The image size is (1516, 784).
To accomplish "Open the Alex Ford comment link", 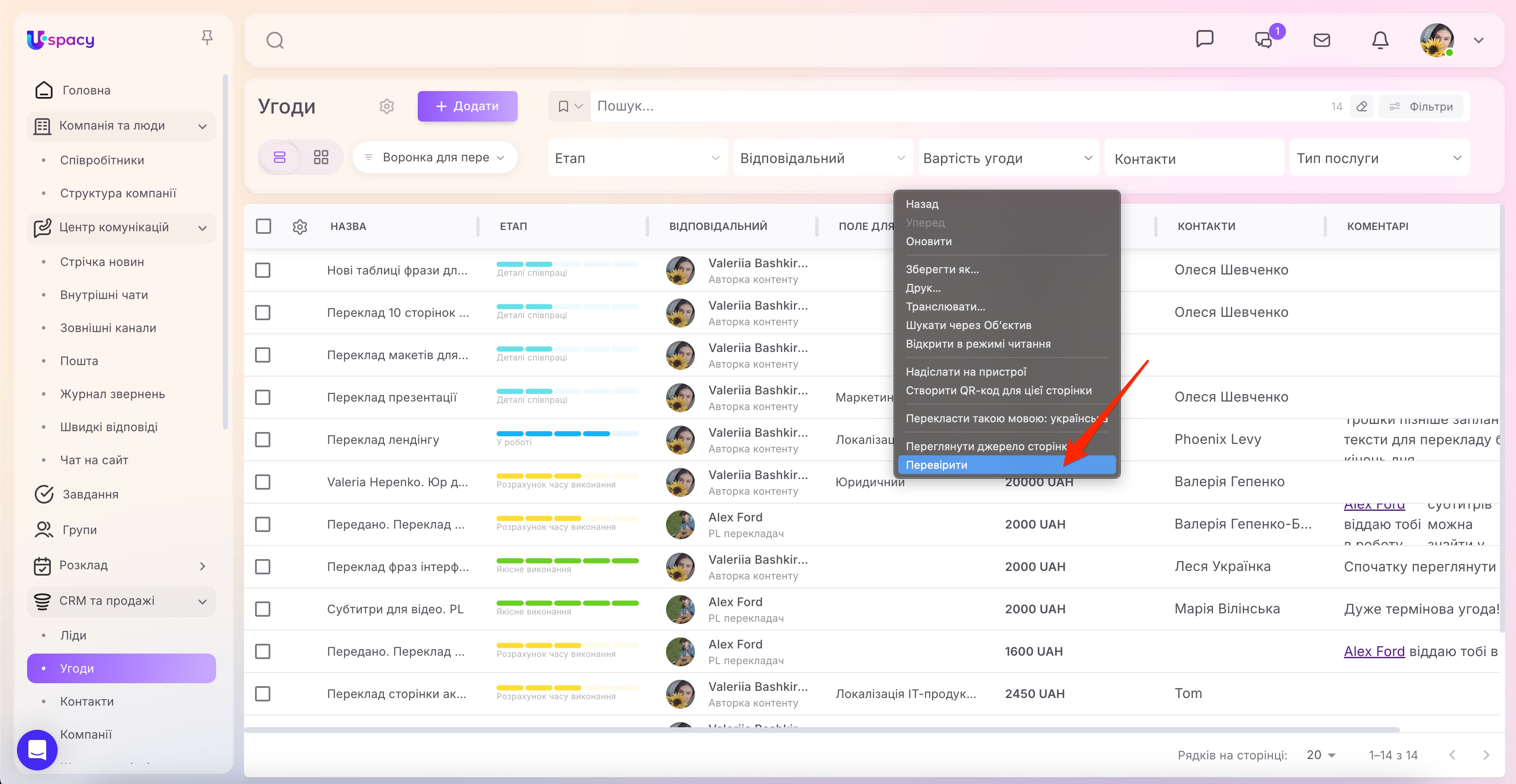I will 1374,651.
